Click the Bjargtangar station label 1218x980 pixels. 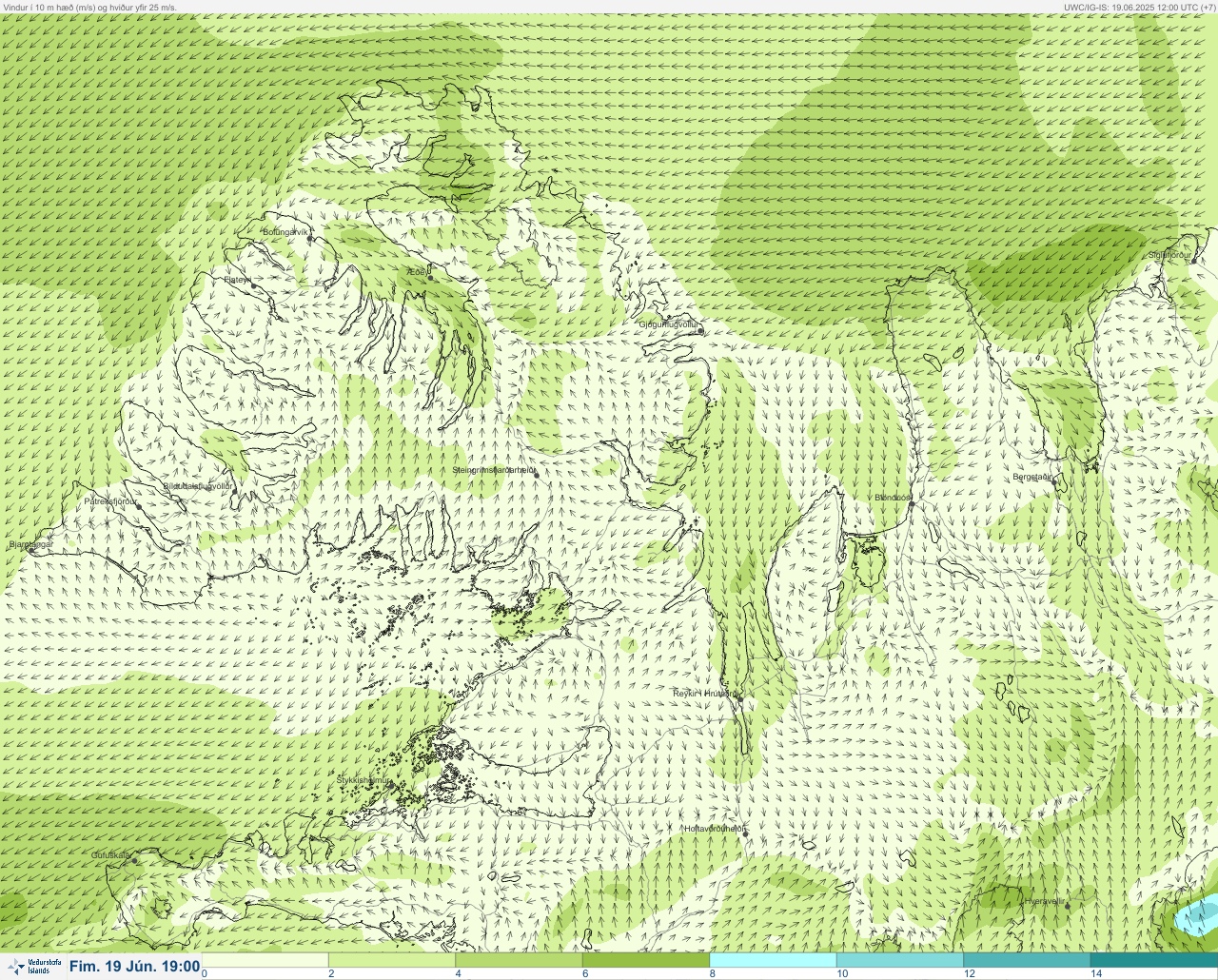point(30,545)
